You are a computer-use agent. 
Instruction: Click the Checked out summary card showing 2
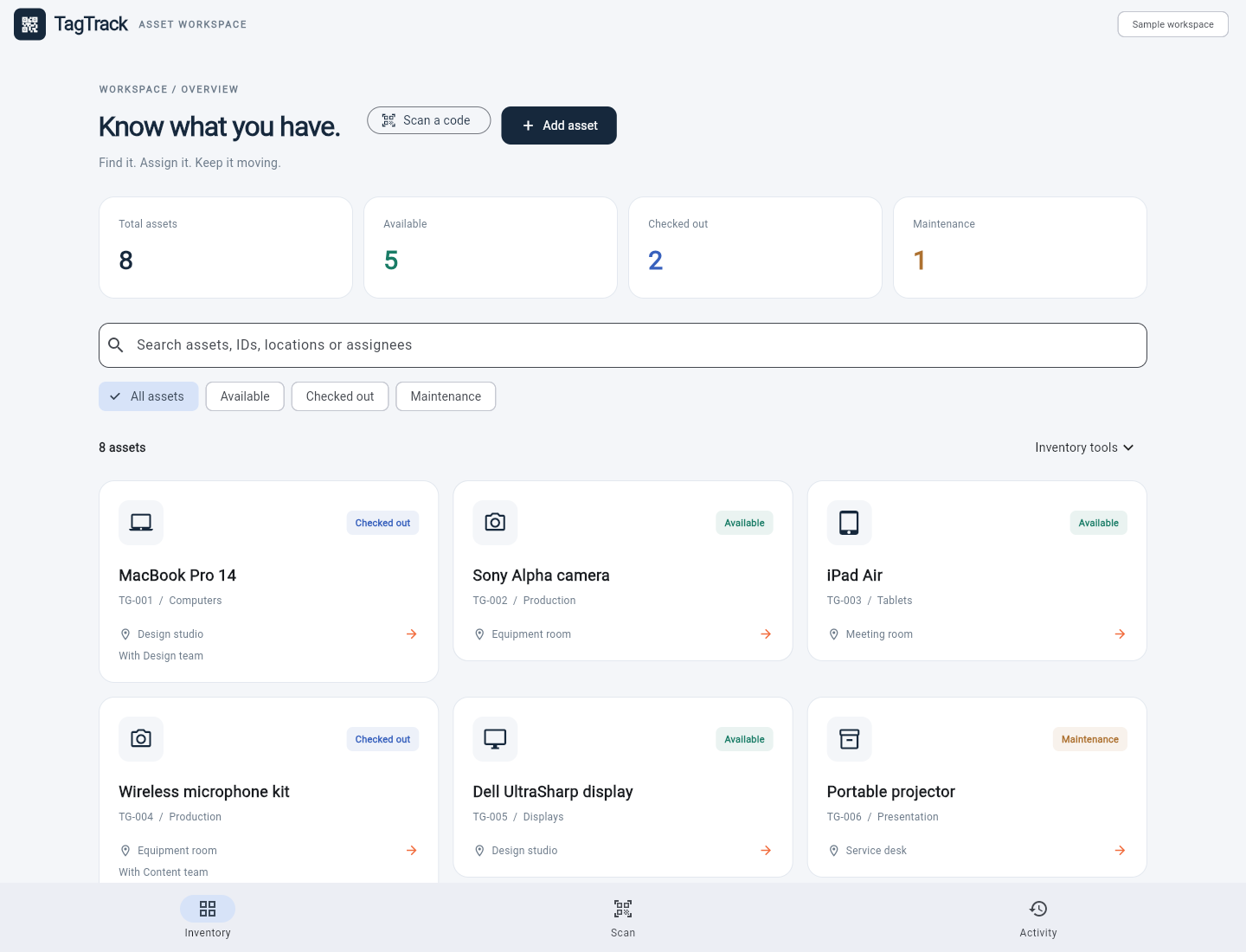[x=755, y=248]
